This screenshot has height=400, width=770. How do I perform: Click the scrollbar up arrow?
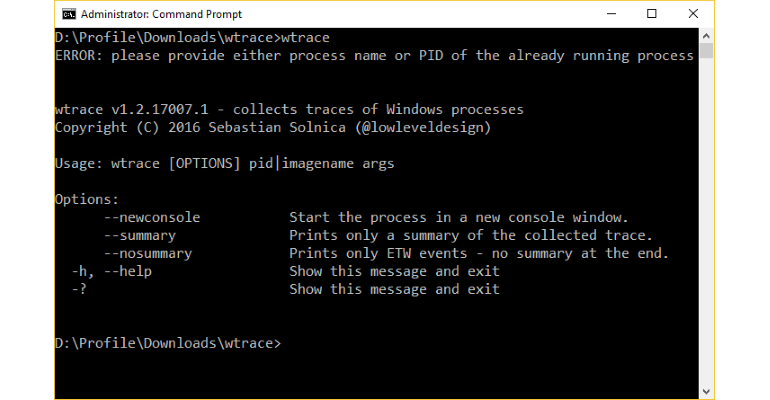point(706,36)
